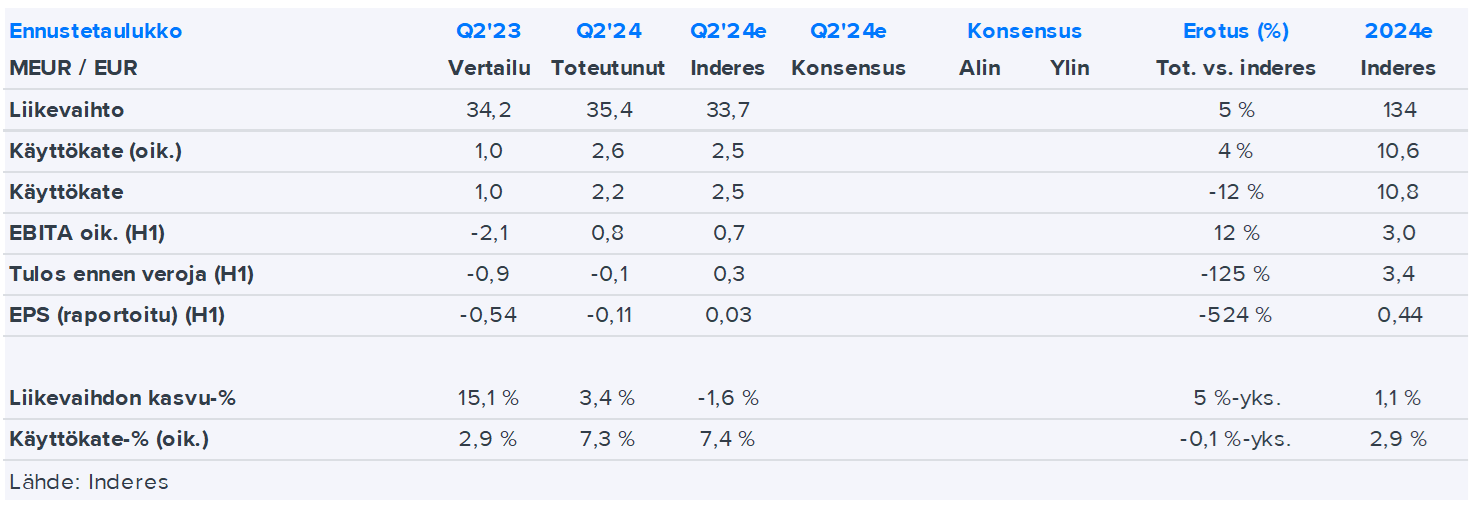Click the Konsensus header label

(1024, 31)
